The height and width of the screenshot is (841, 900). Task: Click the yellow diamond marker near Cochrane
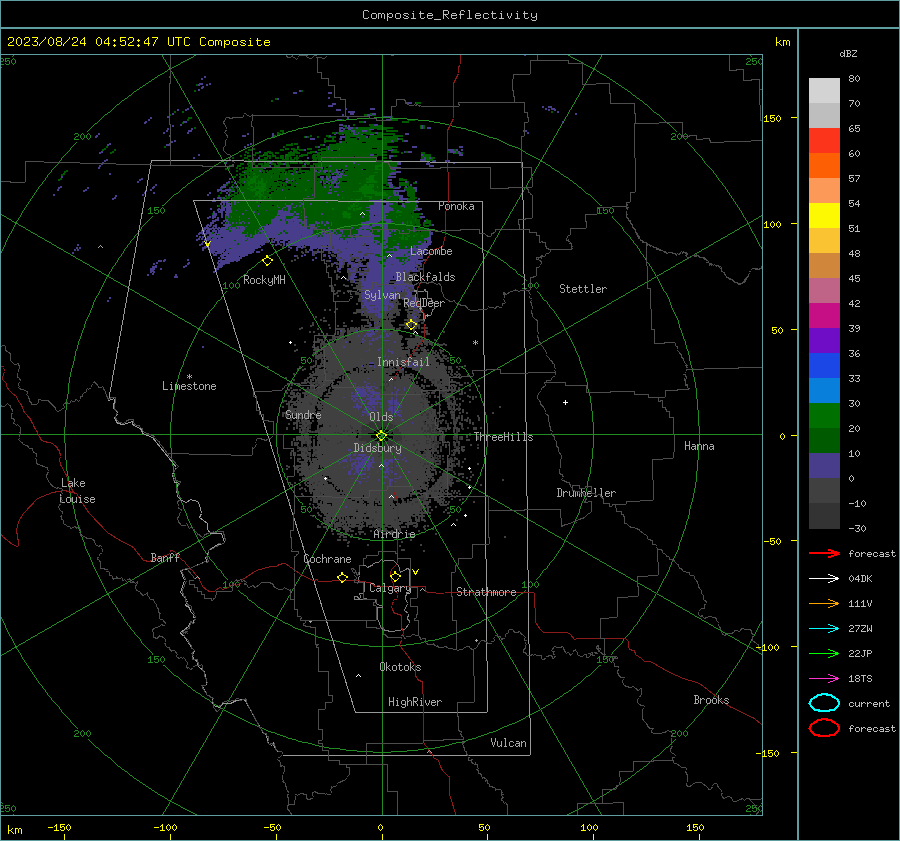342,577
